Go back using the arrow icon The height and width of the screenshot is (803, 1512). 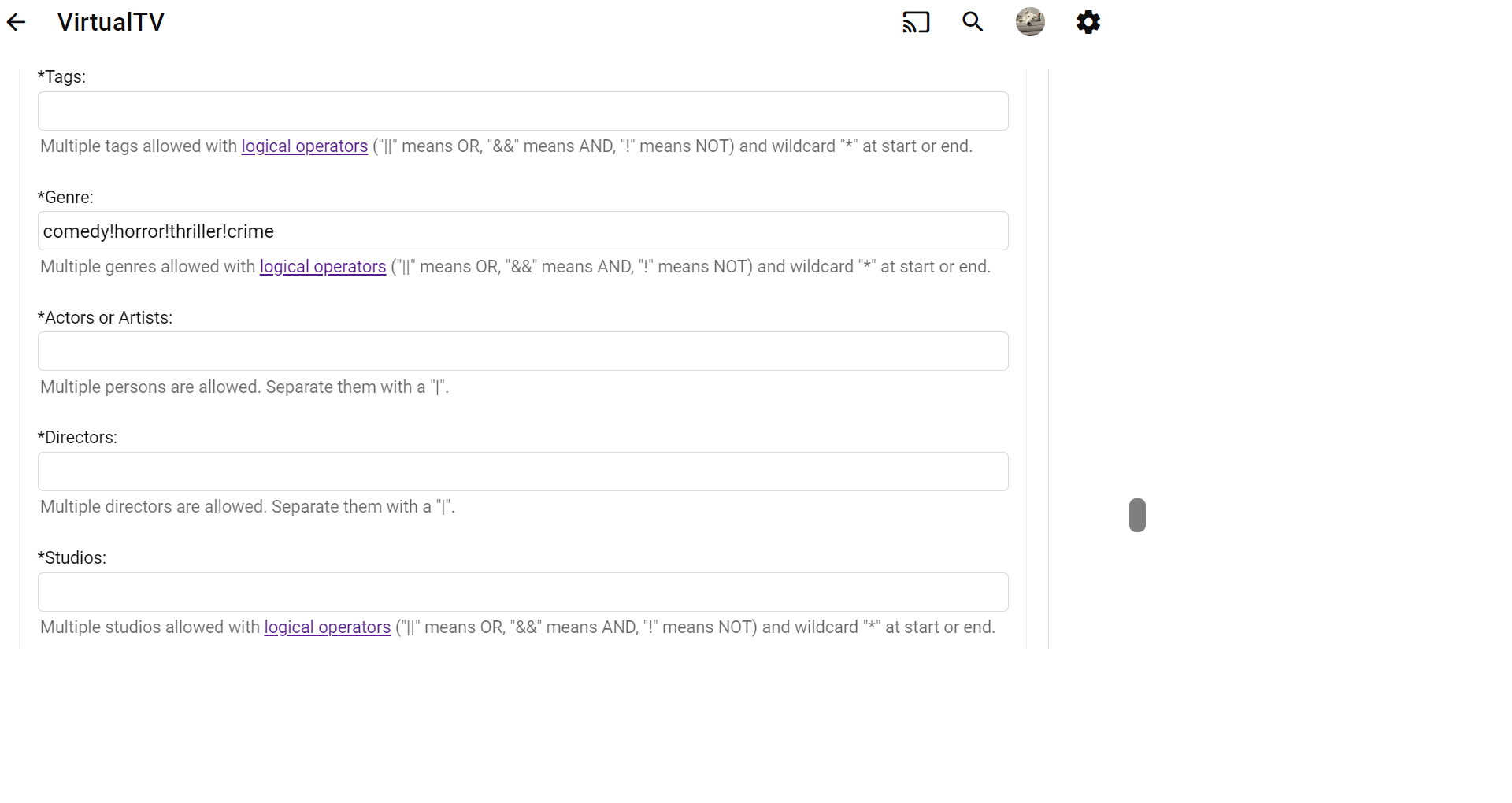(17, 23)
